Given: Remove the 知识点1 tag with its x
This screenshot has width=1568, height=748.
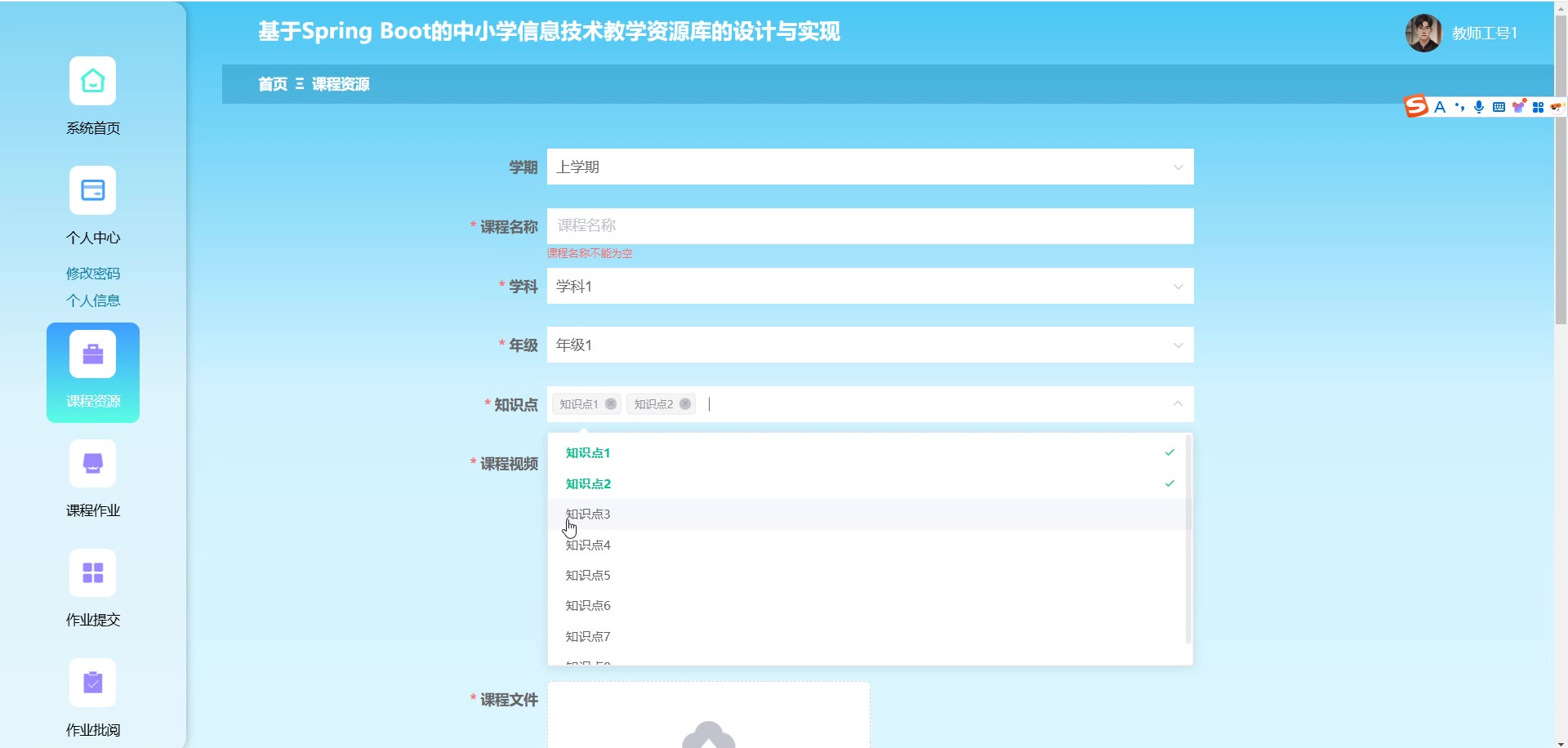Looking at the screenshot, I should tap(611, 404).
